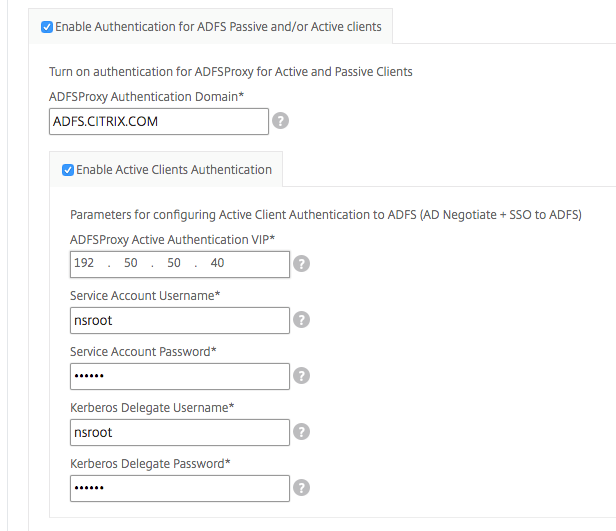Viewport: 616px width, 531px height.
Task: Click the 'Enable Active Clients Authentication' label text
Action: (x=174, y=170)
